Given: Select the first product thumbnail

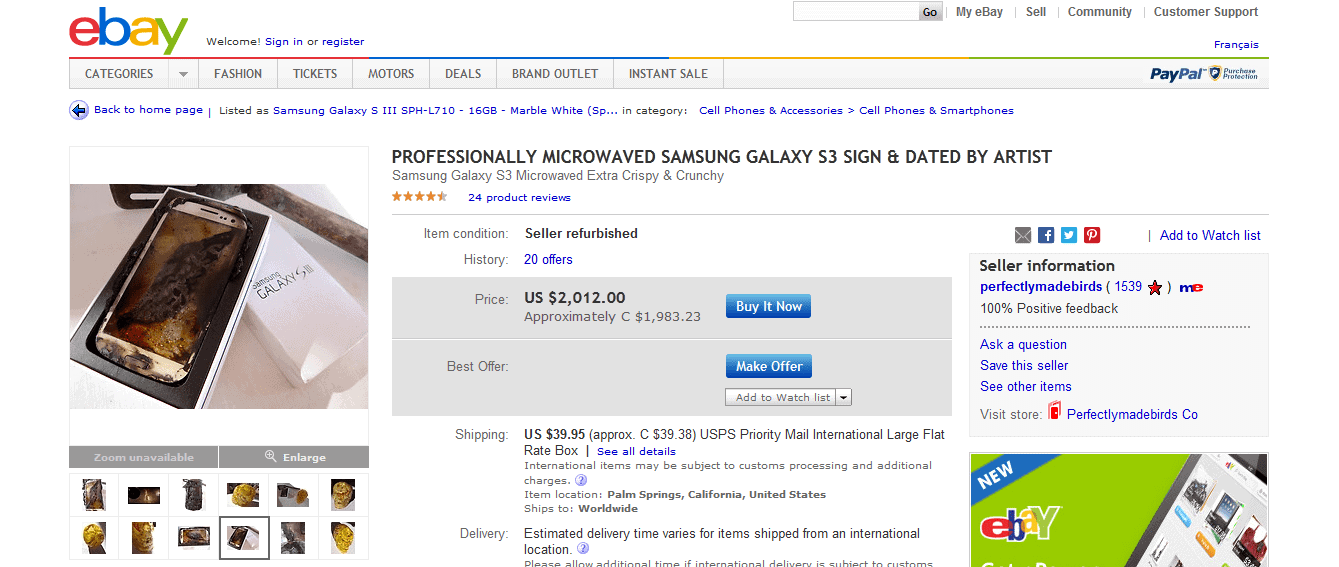Looking at the screenshot, I should coord(94,494).
